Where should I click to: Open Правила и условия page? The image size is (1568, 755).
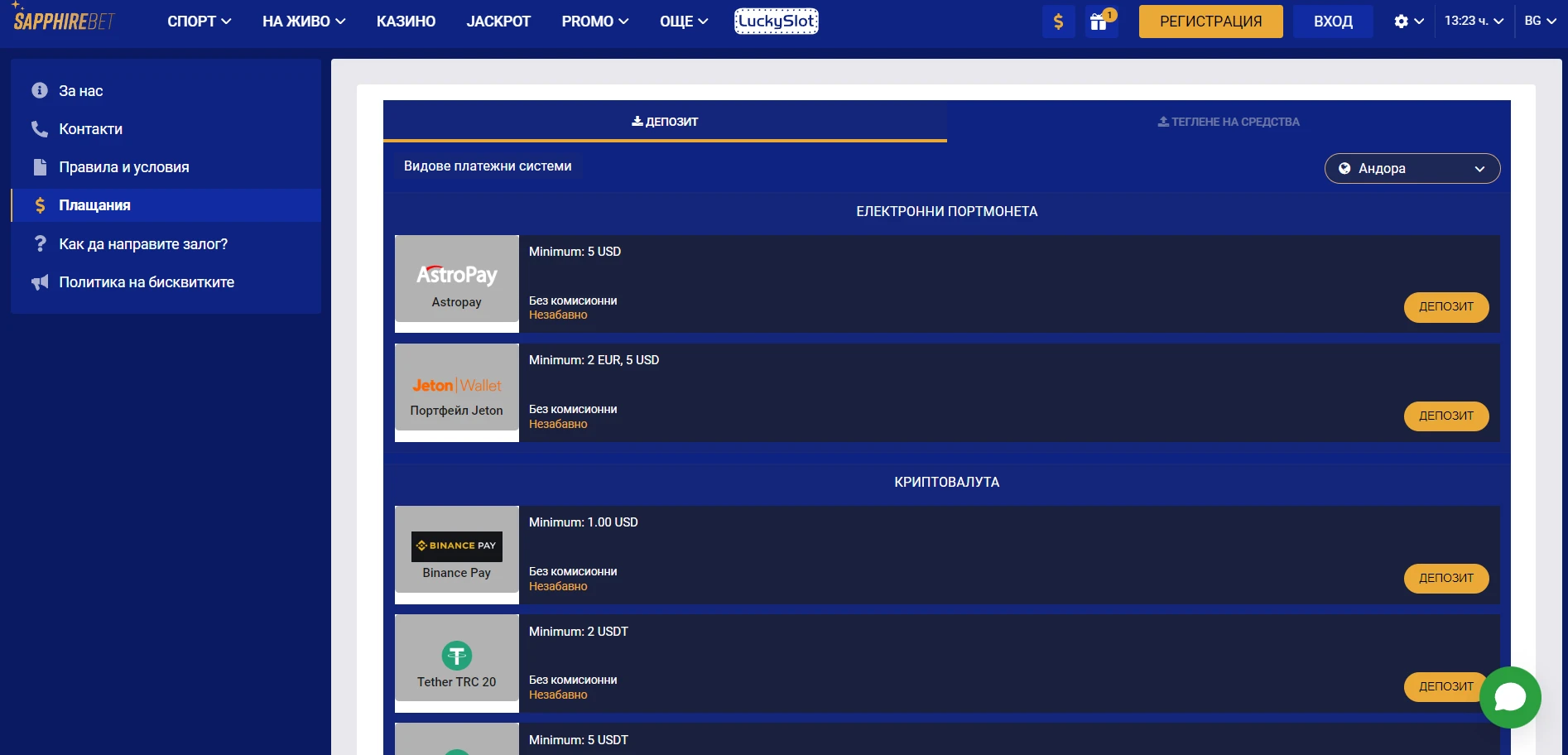tap(124, 167)
